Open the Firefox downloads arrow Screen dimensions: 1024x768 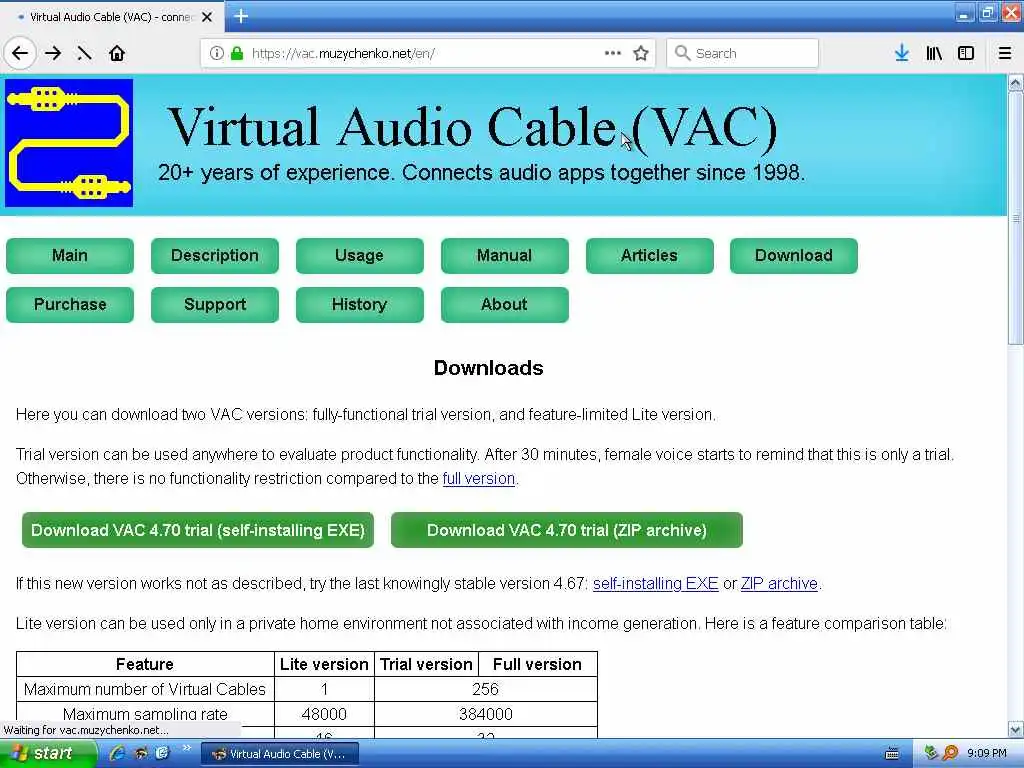(x=902, y=54)
